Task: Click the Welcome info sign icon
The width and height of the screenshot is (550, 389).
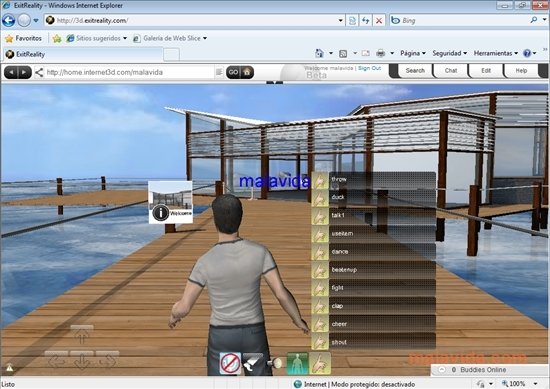Action: (x=161, y=213)
